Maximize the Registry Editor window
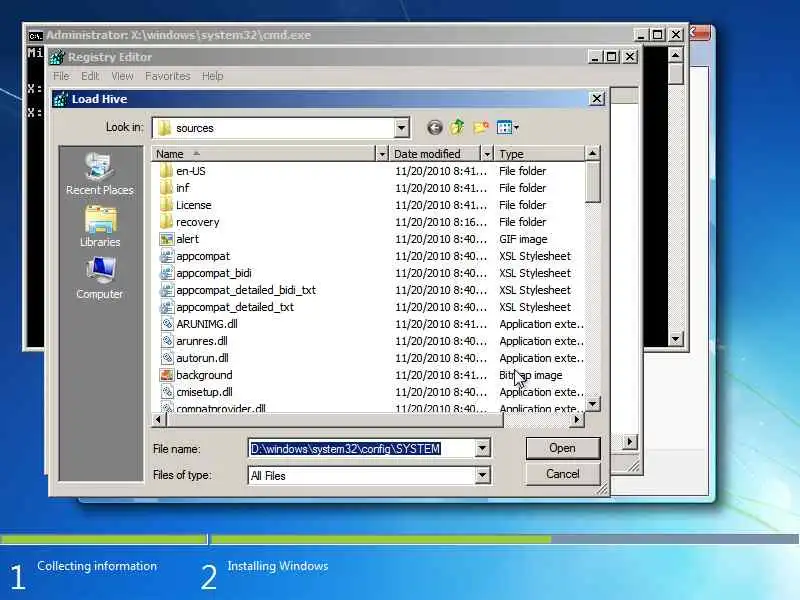 point(612,57)
